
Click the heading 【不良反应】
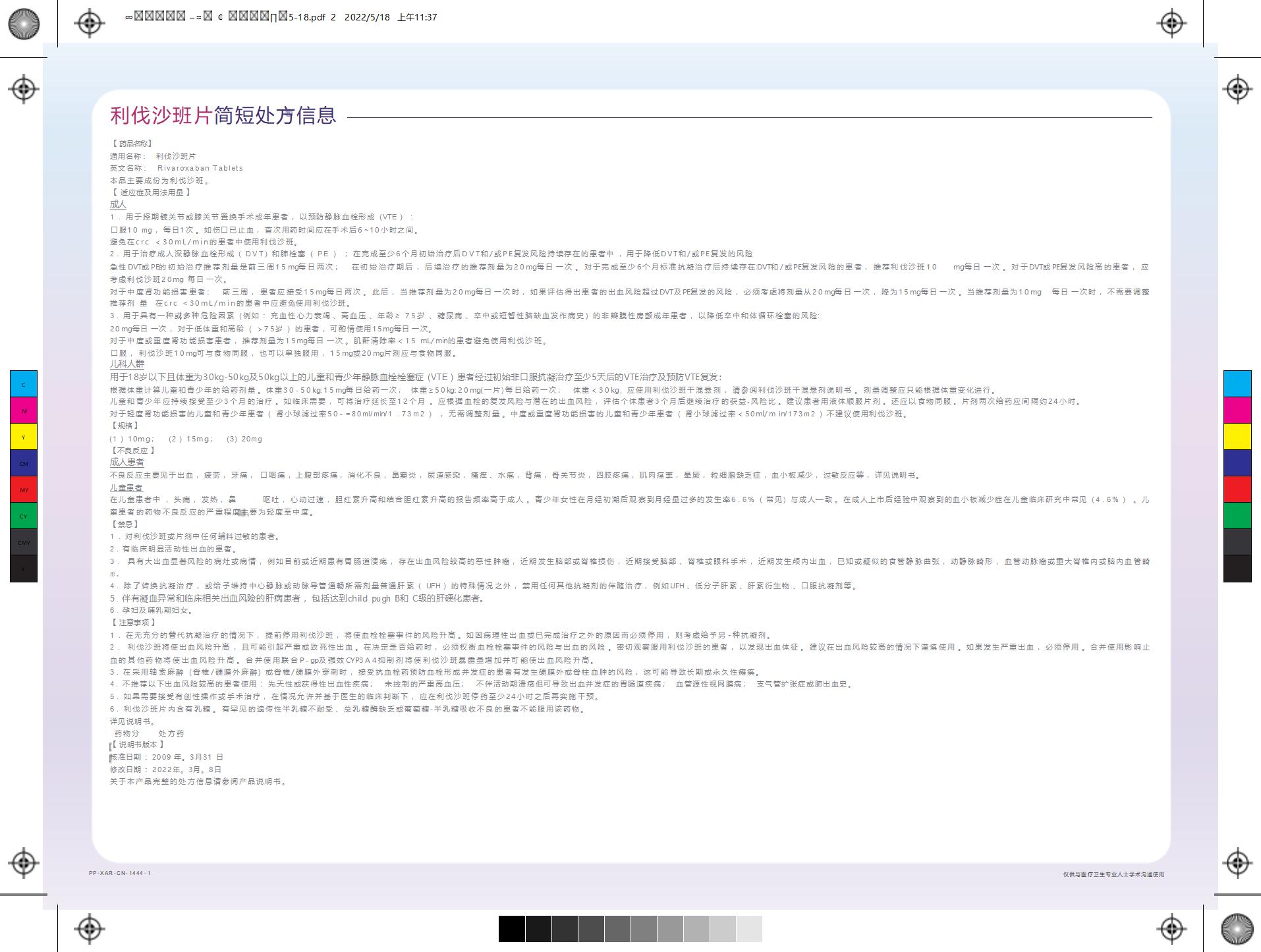point(133,451)
